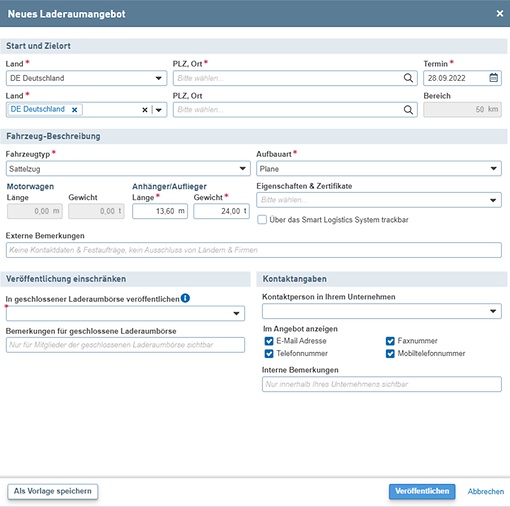Remove the DE Deutschland tag
This screenshot has height=507, width=510.
[75, 110]
